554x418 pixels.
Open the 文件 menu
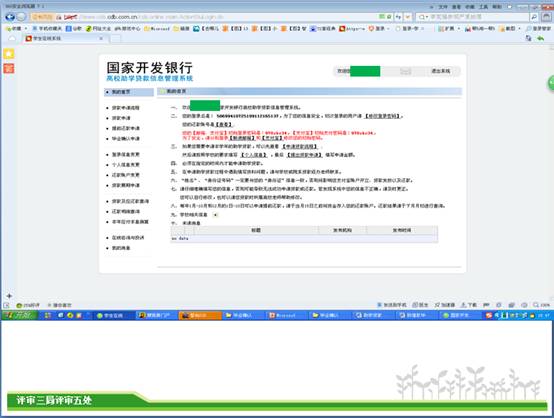(x=443, y=7)
